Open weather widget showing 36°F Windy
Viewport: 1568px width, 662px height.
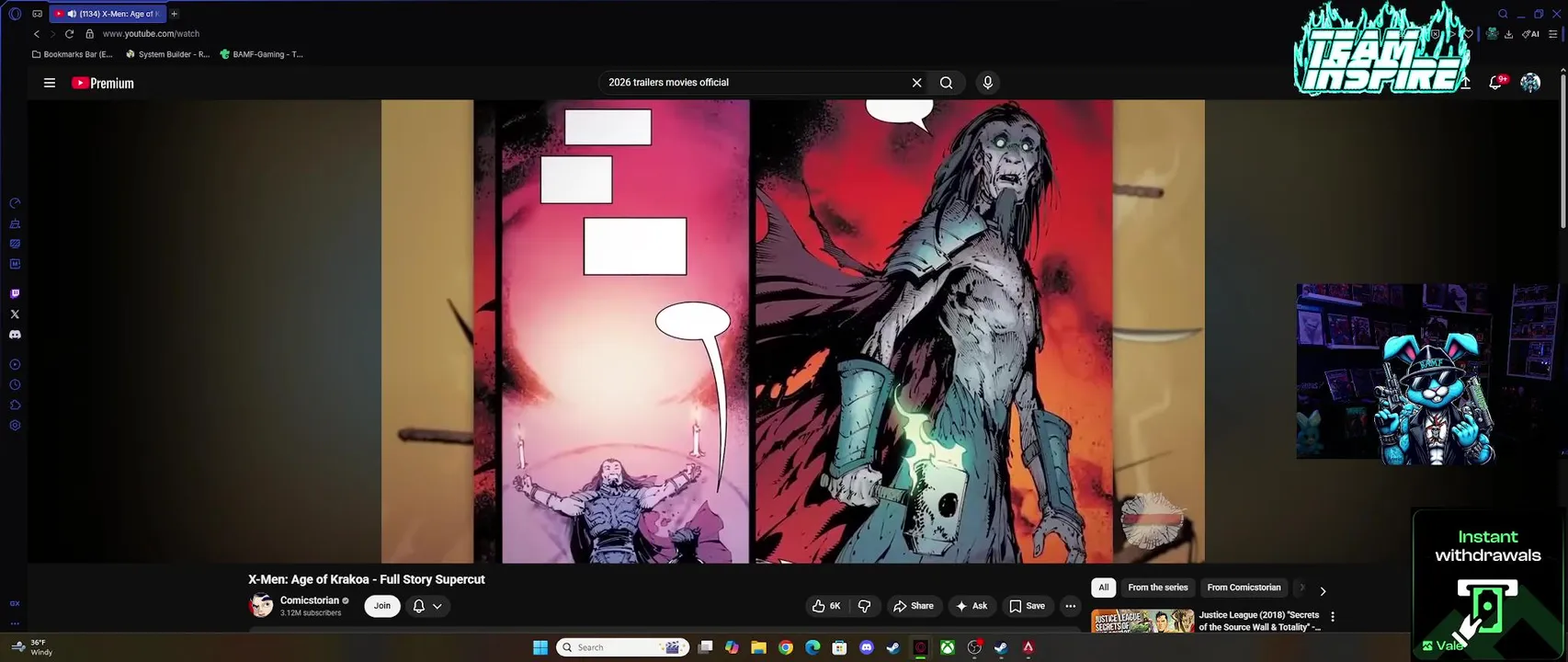point(33,647)
